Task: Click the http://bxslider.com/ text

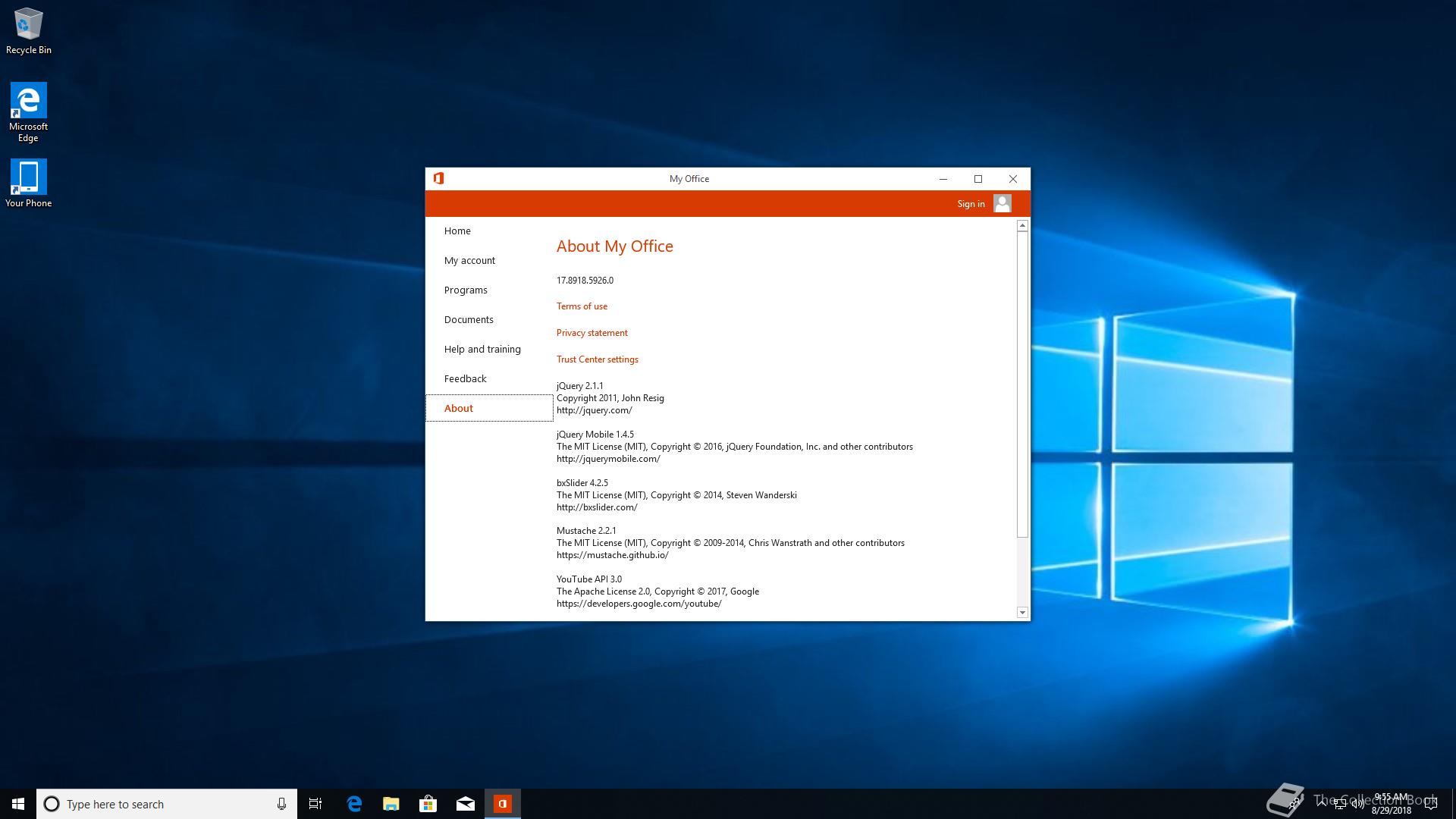Action: 597,507
